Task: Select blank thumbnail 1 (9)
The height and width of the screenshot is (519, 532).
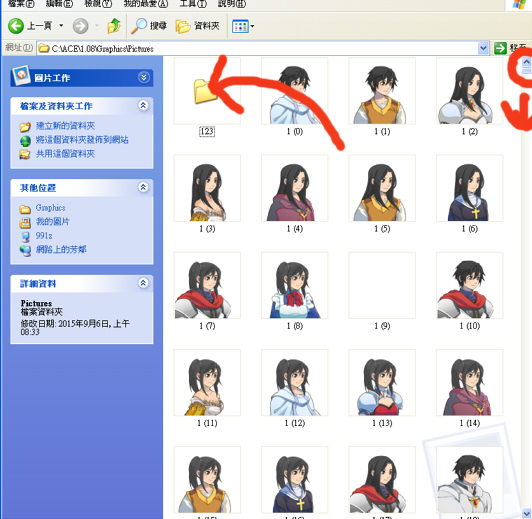Action: (382, 286)
